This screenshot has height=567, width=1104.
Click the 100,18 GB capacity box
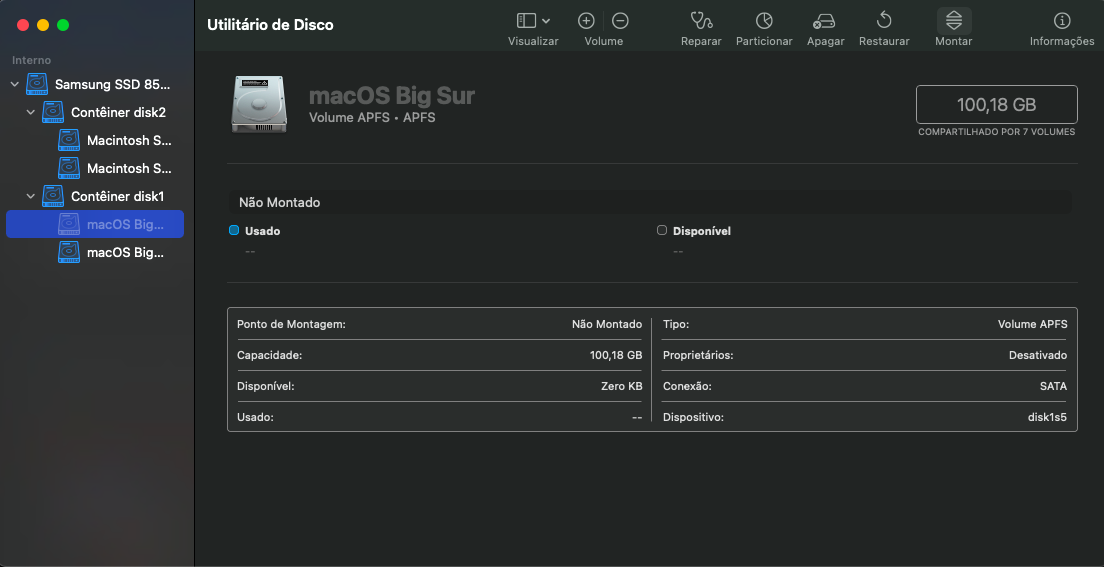pyautogui.click(x=996, y=105)
